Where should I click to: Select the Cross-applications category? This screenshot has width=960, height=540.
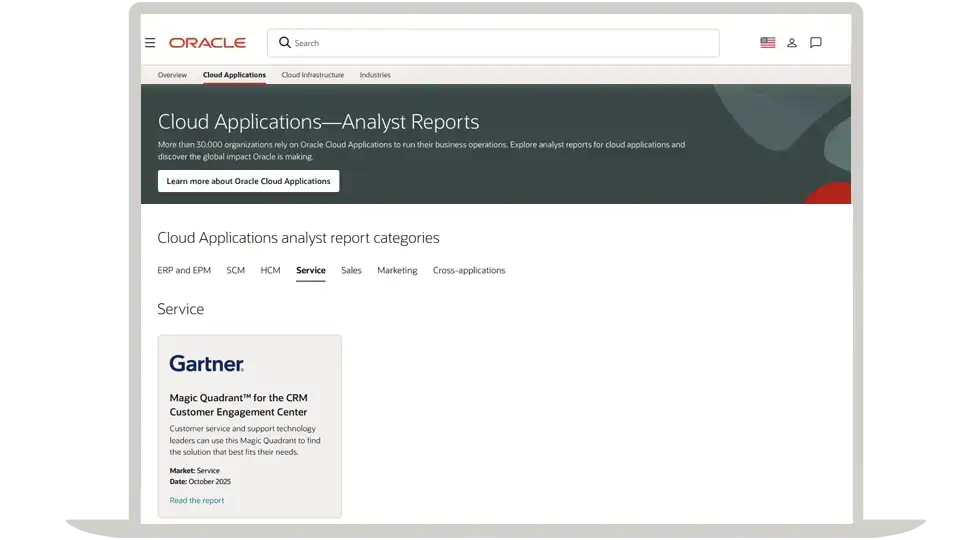coord(469,270)
